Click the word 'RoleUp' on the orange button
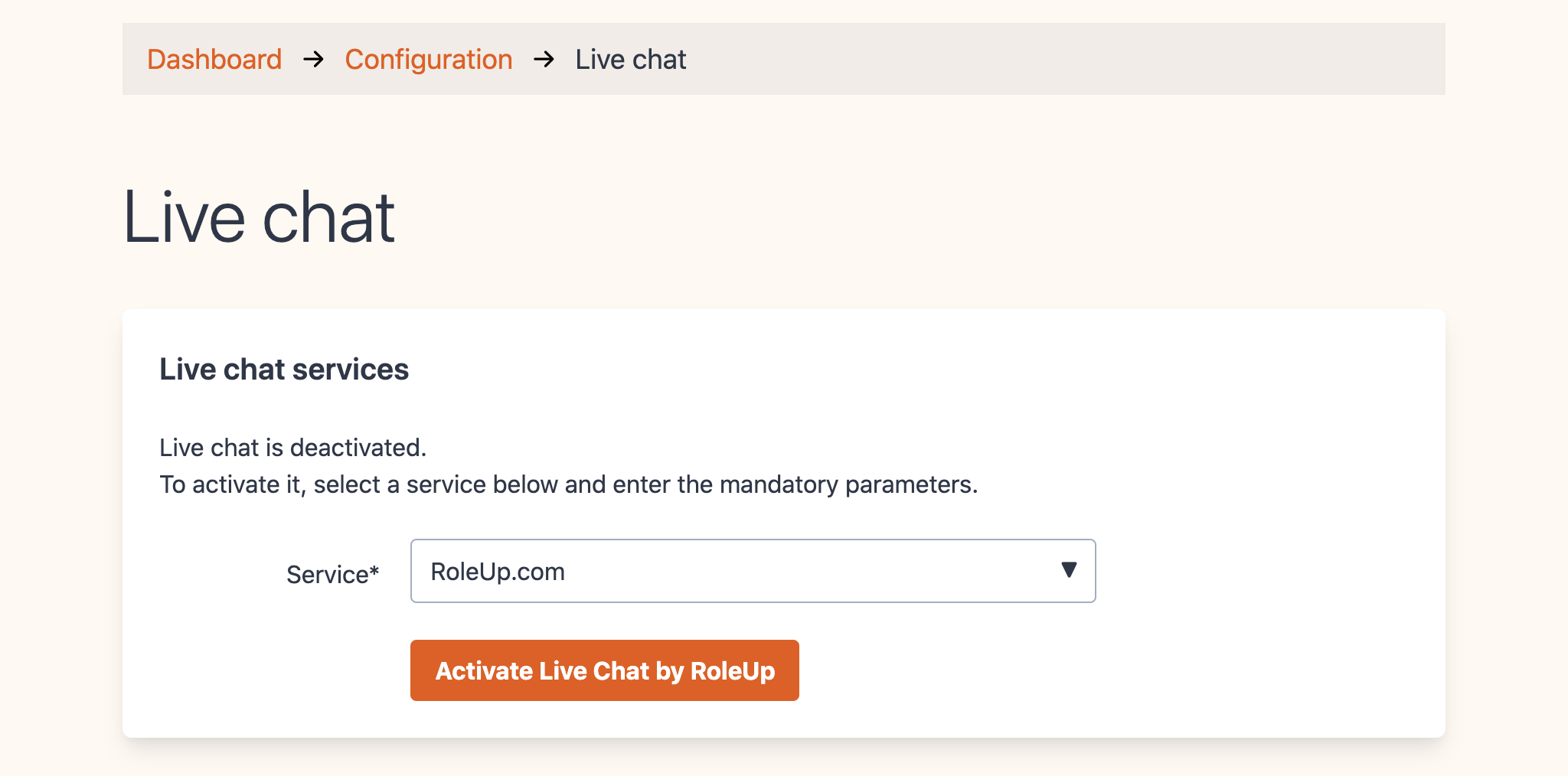 coord(733,671)
